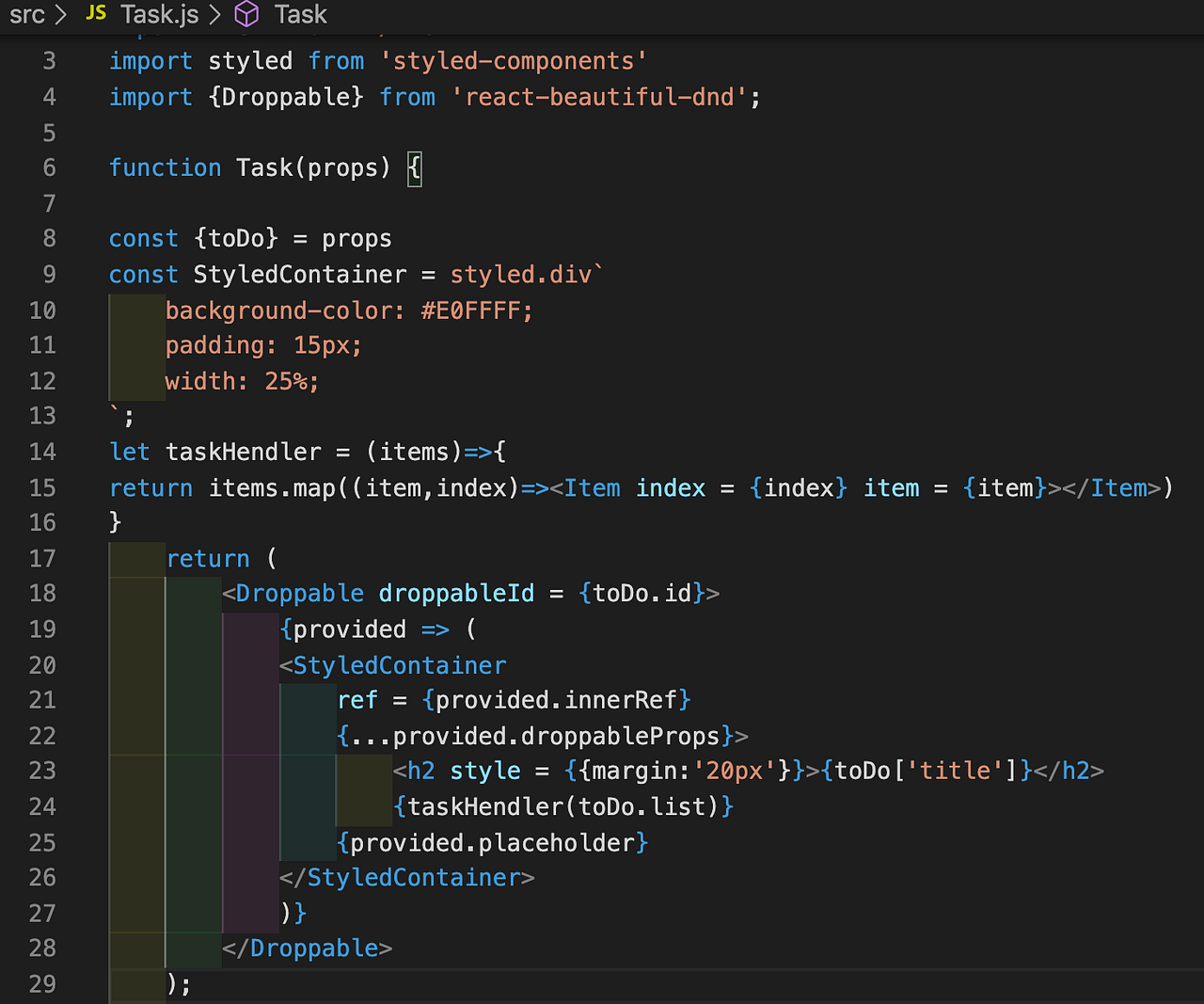1204x1004 pixels.
Task: Place cursor on the styled-components import string
Action: click(513, 60)
